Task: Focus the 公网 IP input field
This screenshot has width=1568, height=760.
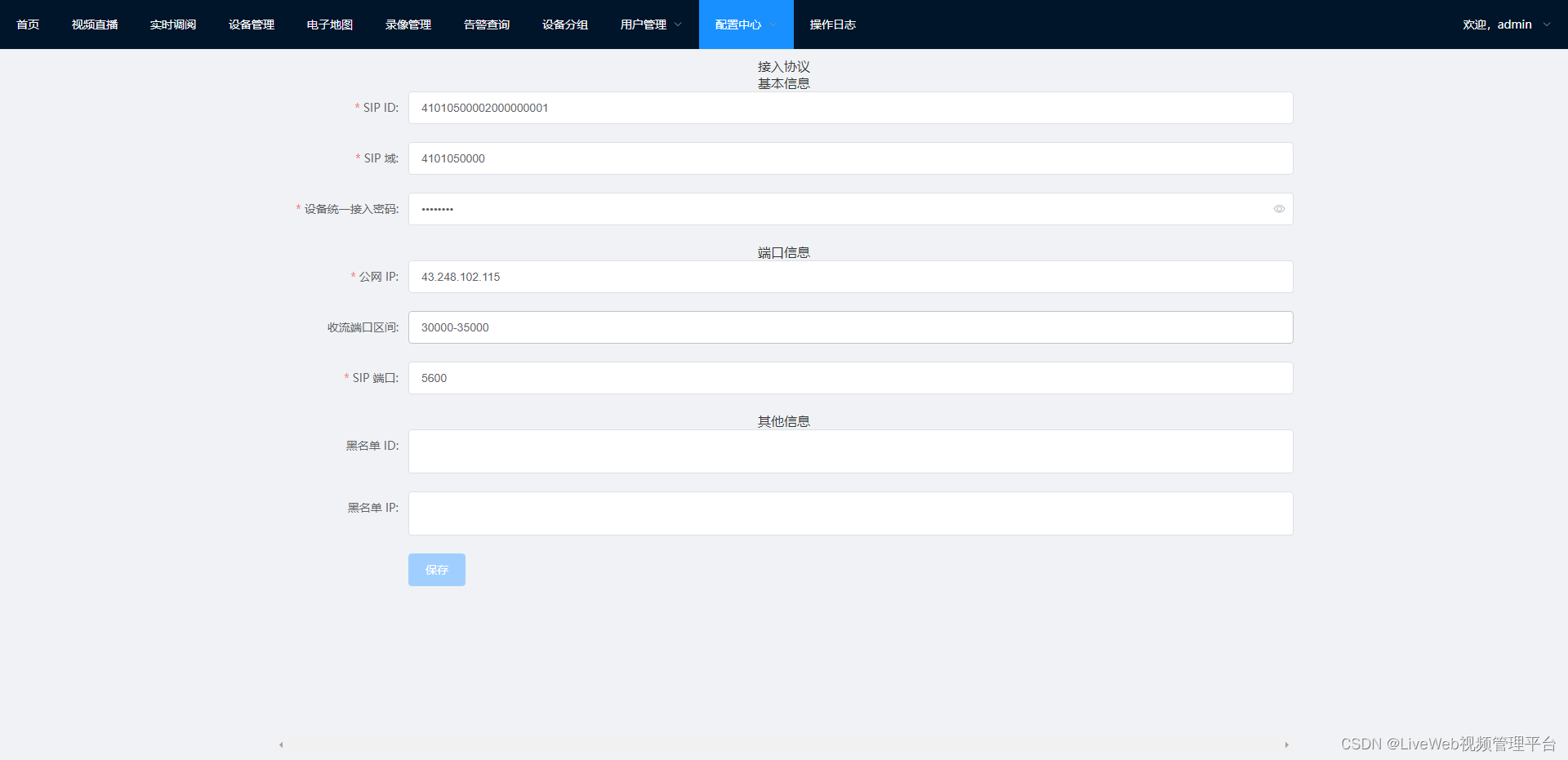Action: [x=850, y=277]
